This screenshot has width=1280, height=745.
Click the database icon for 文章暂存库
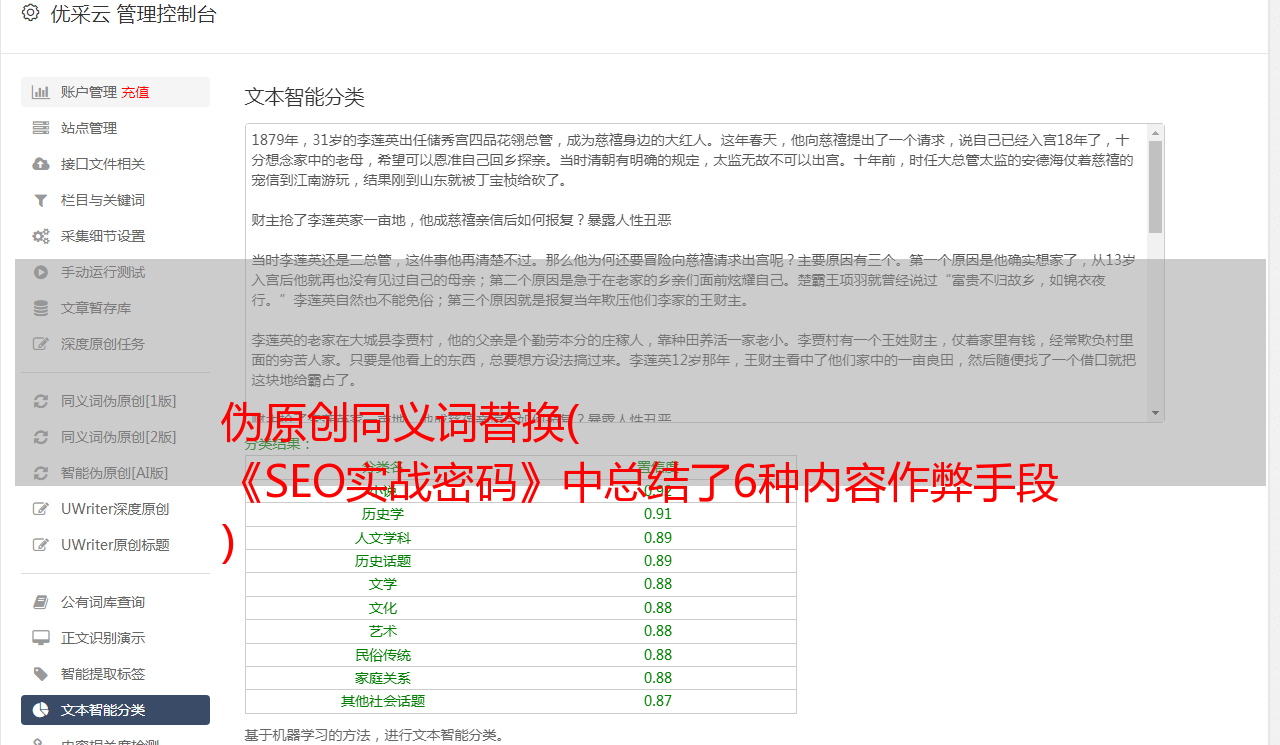coord(41,308)
